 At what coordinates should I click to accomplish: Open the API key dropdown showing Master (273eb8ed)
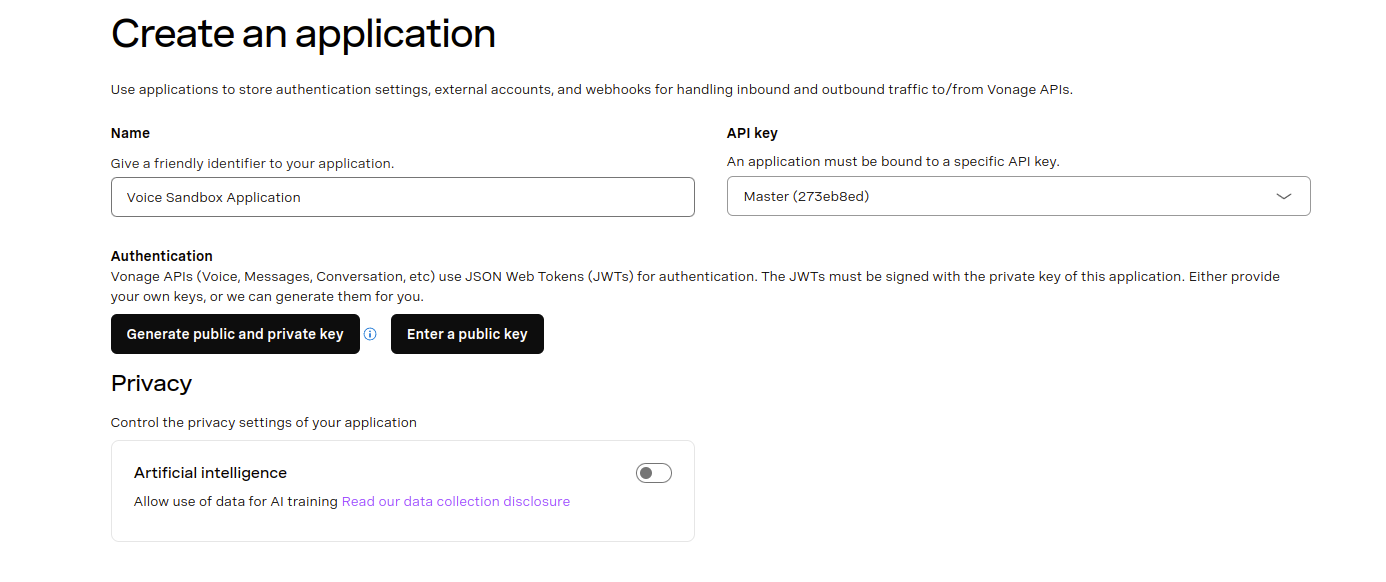tap(1018, 196)
